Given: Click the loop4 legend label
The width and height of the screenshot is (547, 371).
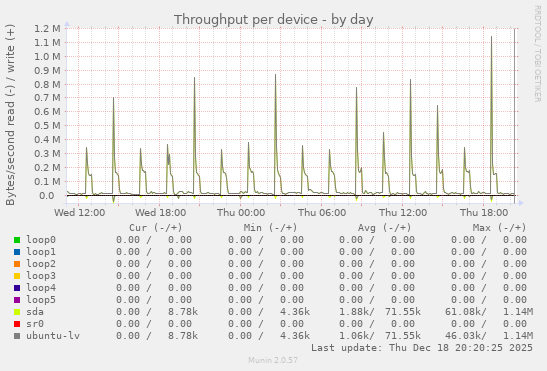Looking at the screenshot, I should pos(41,288).
